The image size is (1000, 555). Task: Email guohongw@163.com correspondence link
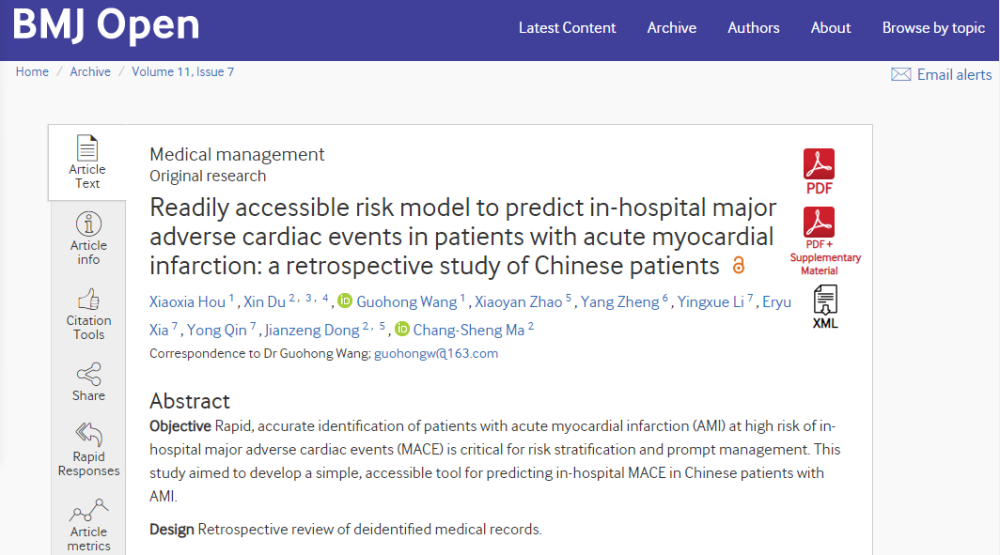pos(436,353)
